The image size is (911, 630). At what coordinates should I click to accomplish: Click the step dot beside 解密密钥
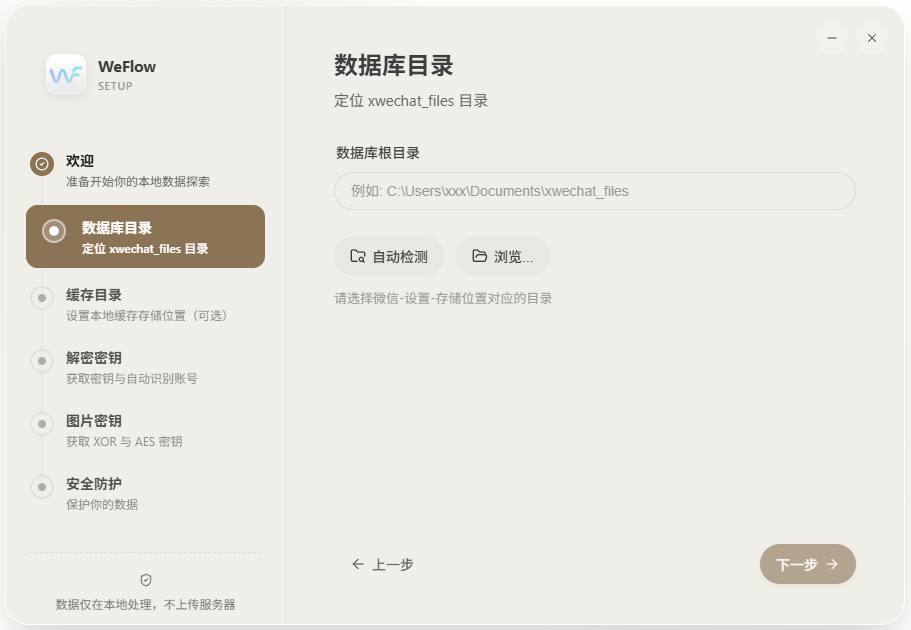(42, 360)
